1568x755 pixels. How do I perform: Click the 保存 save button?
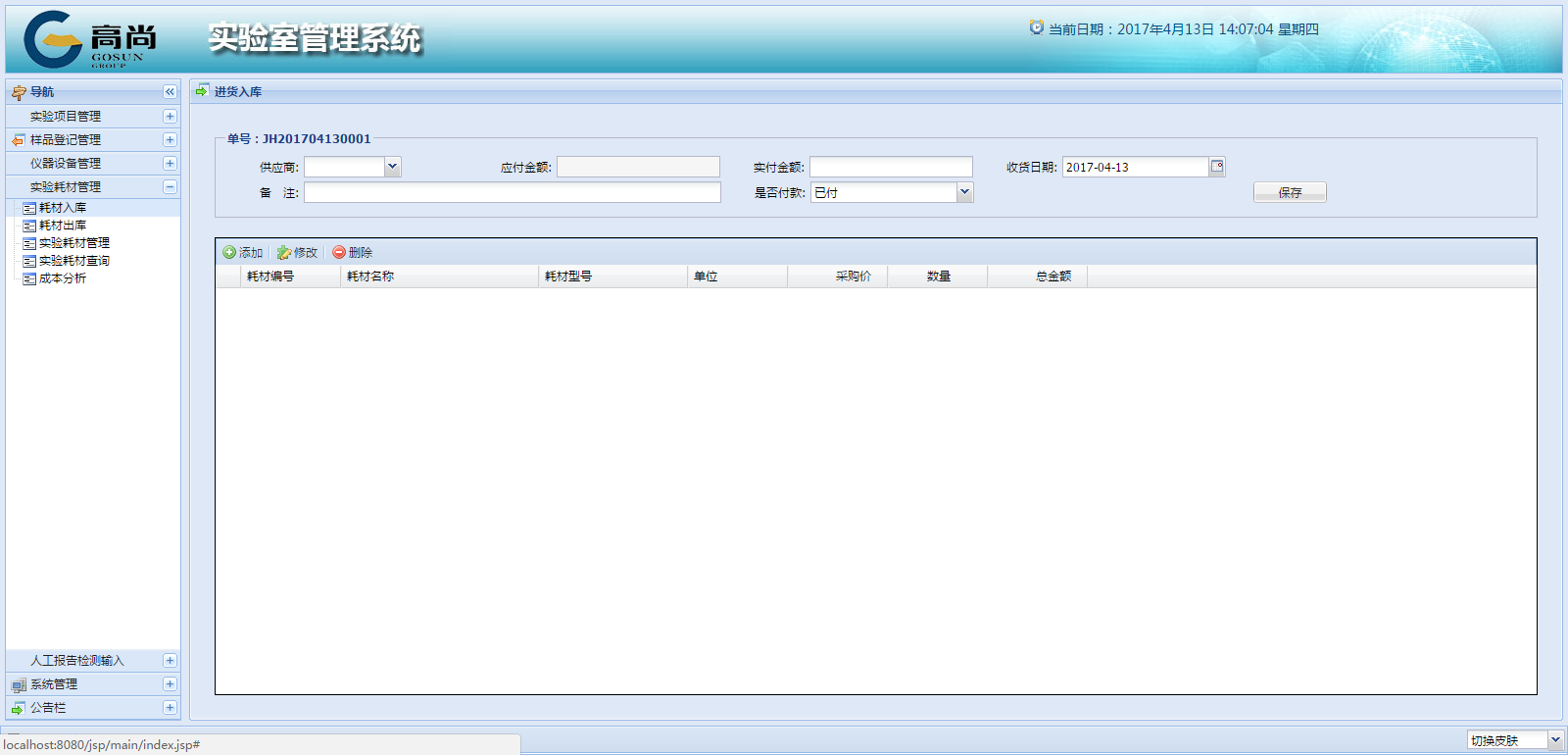[1290, 192]
